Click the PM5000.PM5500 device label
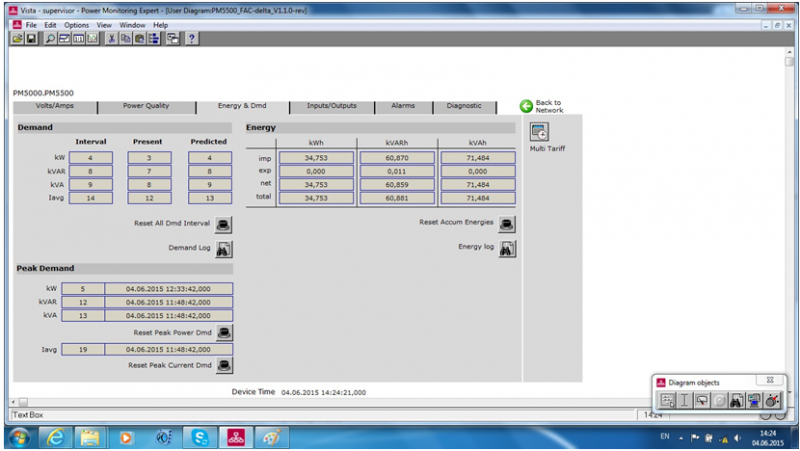 43,93
